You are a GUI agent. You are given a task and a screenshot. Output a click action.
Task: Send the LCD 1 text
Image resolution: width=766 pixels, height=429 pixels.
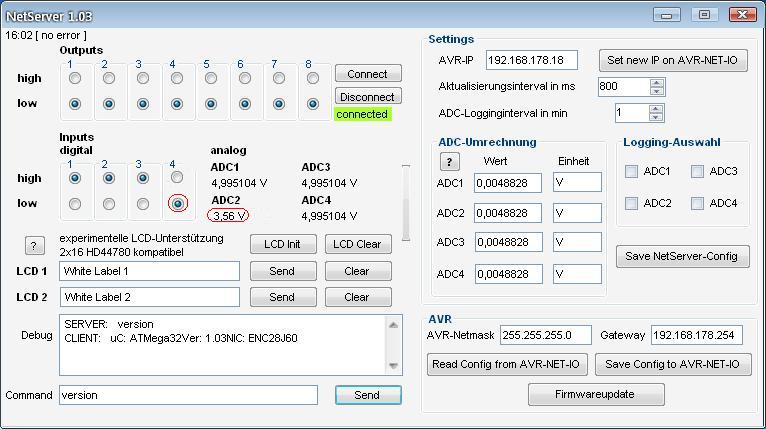click(x=282, y=271)
